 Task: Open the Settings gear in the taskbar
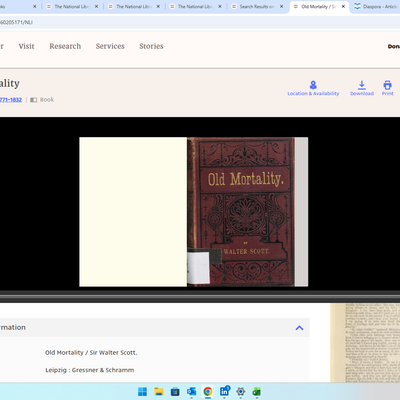tap(240, 392)
